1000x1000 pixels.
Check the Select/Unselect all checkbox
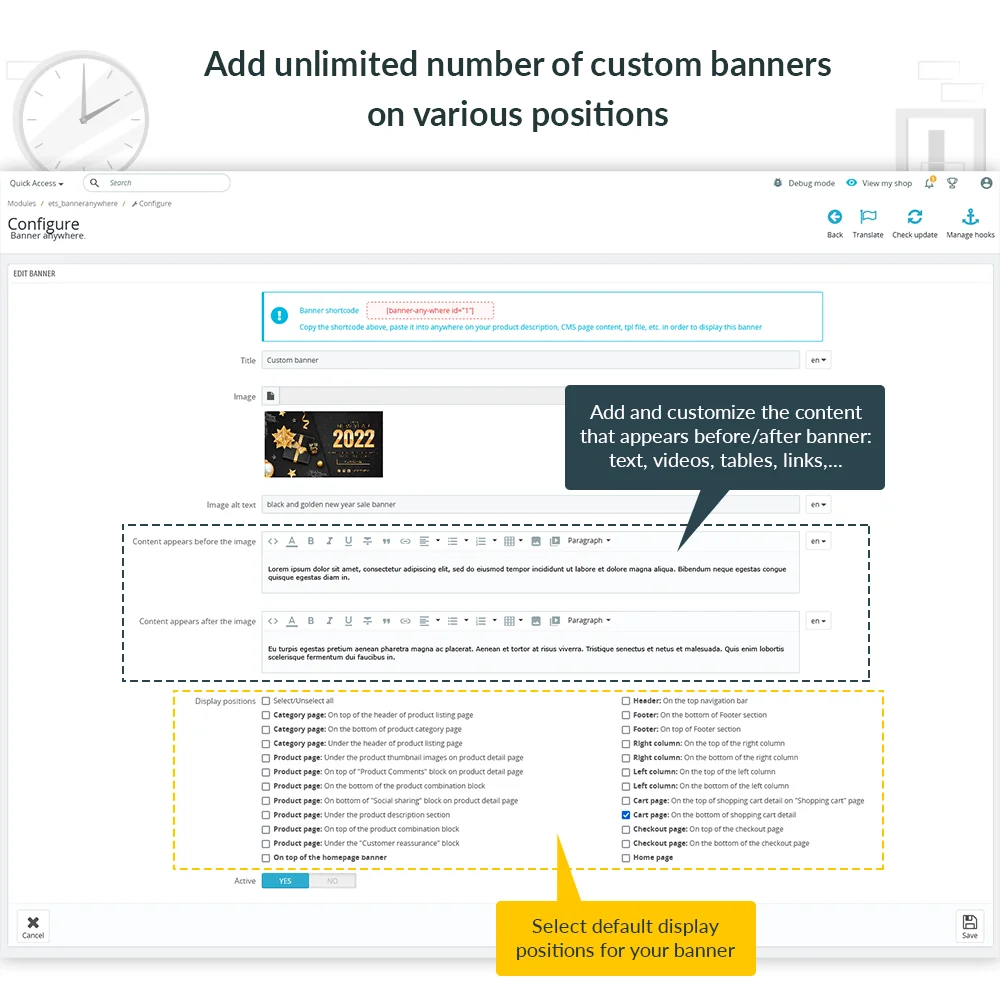(x=266, y=701)
